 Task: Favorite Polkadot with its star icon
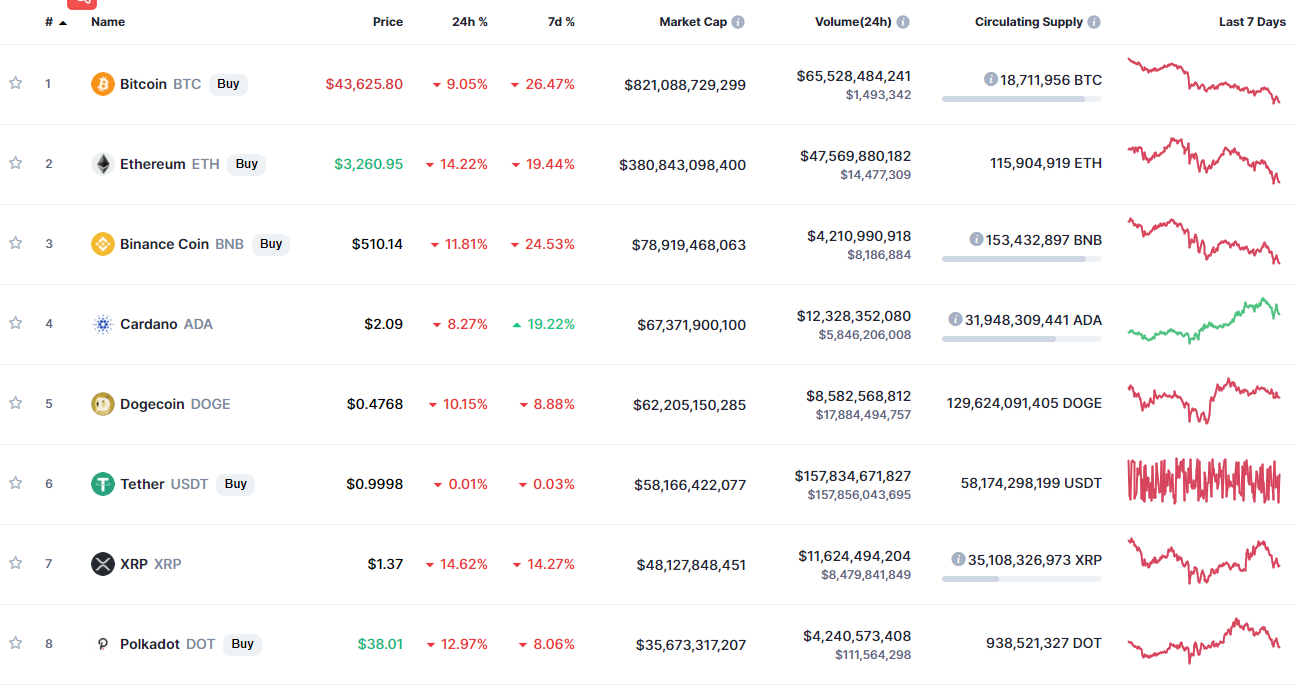[15, 643]
